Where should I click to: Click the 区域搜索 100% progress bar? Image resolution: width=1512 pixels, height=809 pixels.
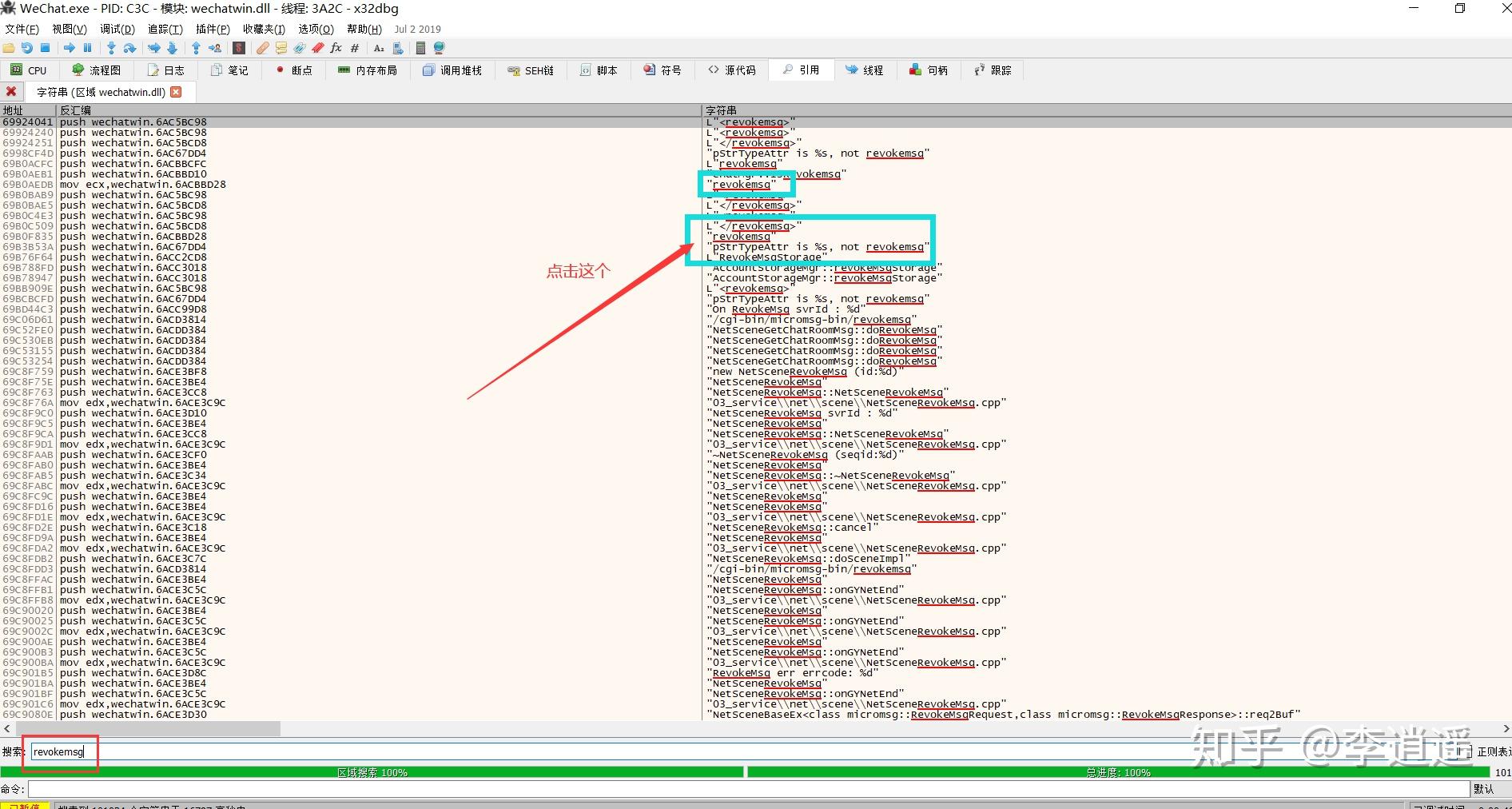pyautogui.click(x=372, y=772)
